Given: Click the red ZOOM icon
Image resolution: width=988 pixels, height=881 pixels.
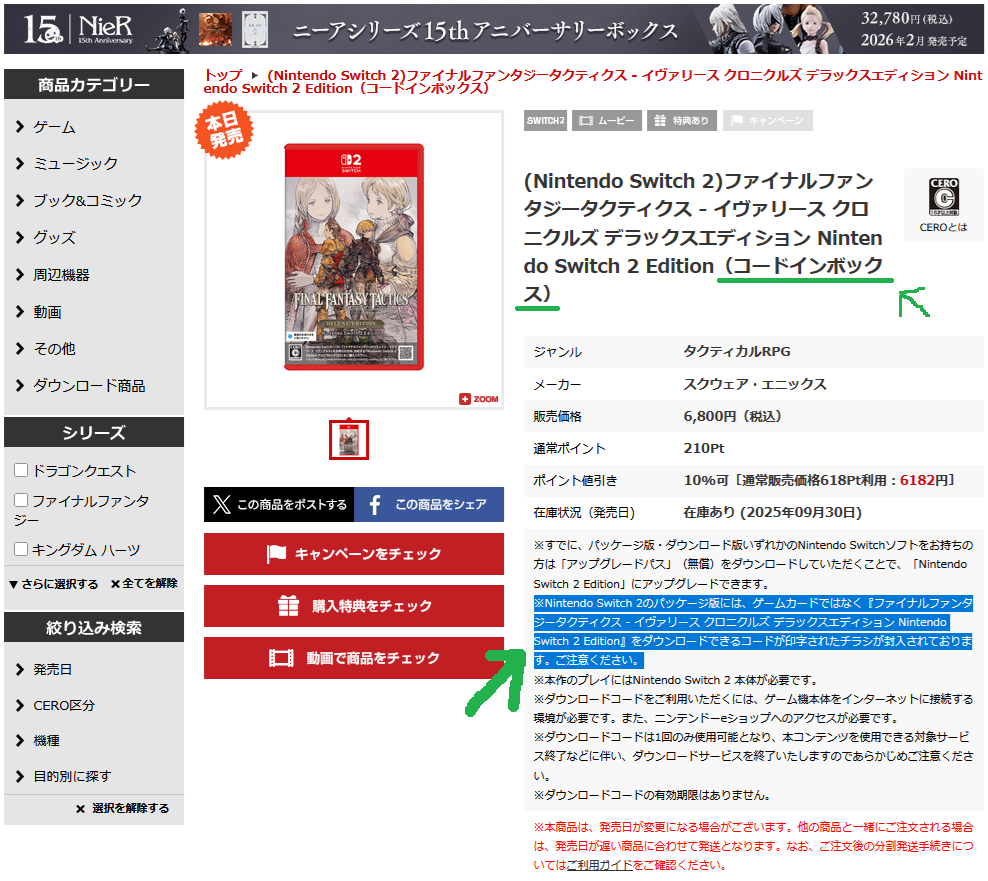Looking at the screenshot, I should [x=479, y=399].
